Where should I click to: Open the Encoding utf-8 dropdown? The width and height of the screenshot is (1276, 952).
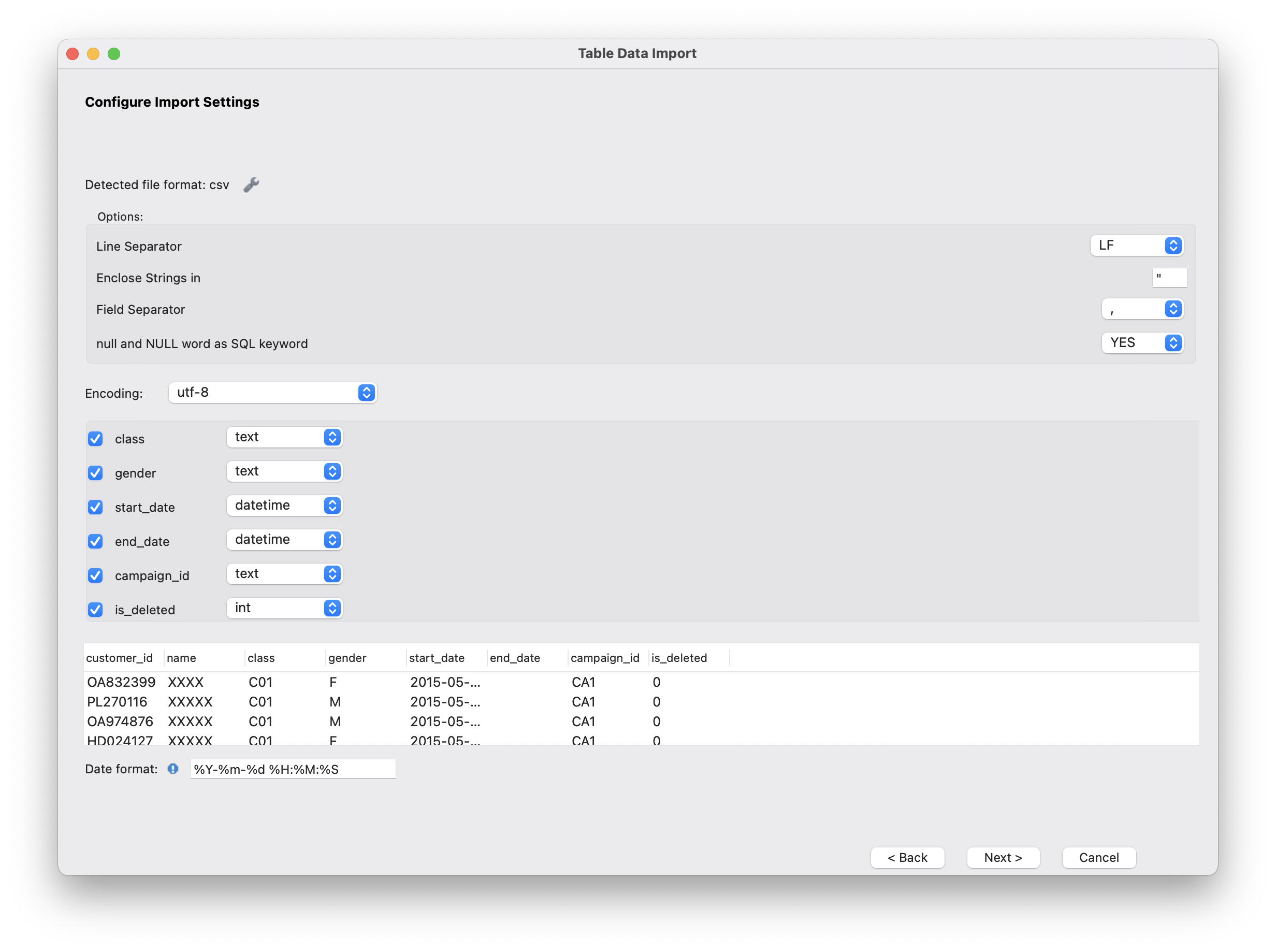coord(272,393)
